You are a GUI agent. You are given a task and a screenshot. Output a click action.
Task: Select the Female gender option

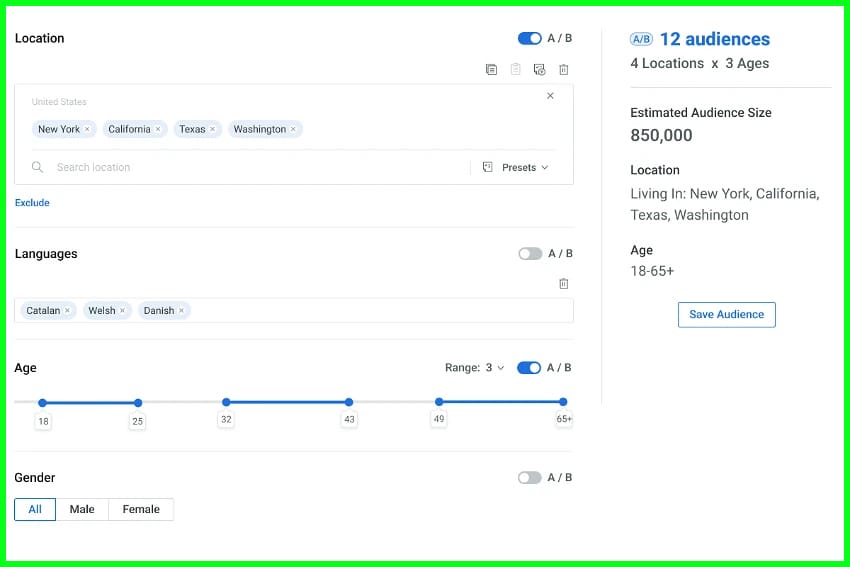pos(141,509)
